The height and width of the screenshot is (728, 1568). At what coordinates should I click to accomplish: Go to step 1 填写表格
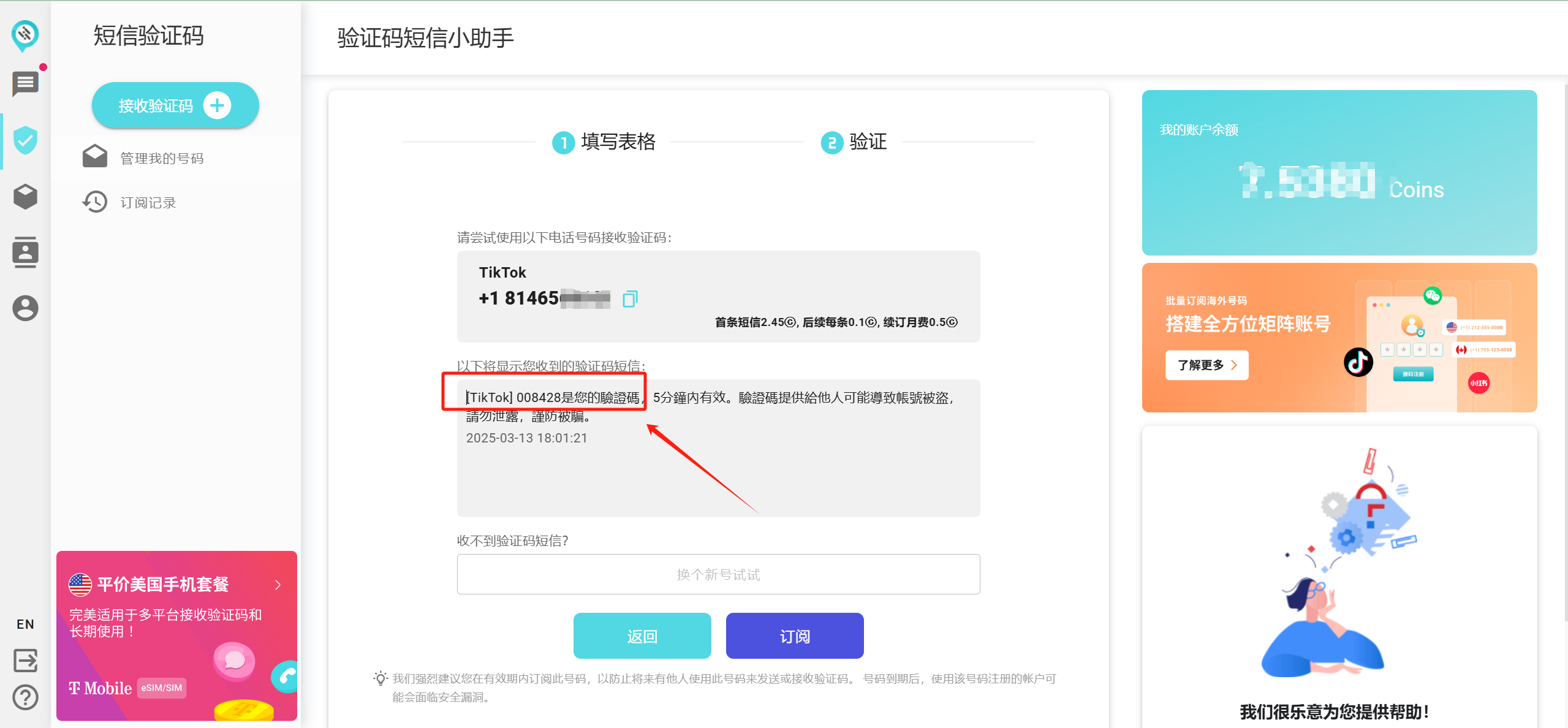click(604, 142)
